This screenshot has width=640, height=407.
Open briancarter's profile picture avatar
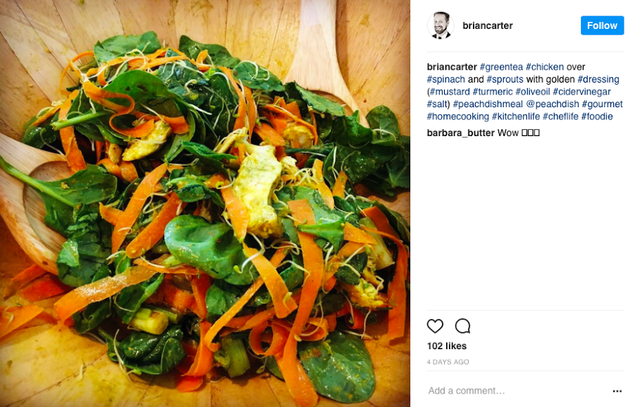(x=440, y=25)
